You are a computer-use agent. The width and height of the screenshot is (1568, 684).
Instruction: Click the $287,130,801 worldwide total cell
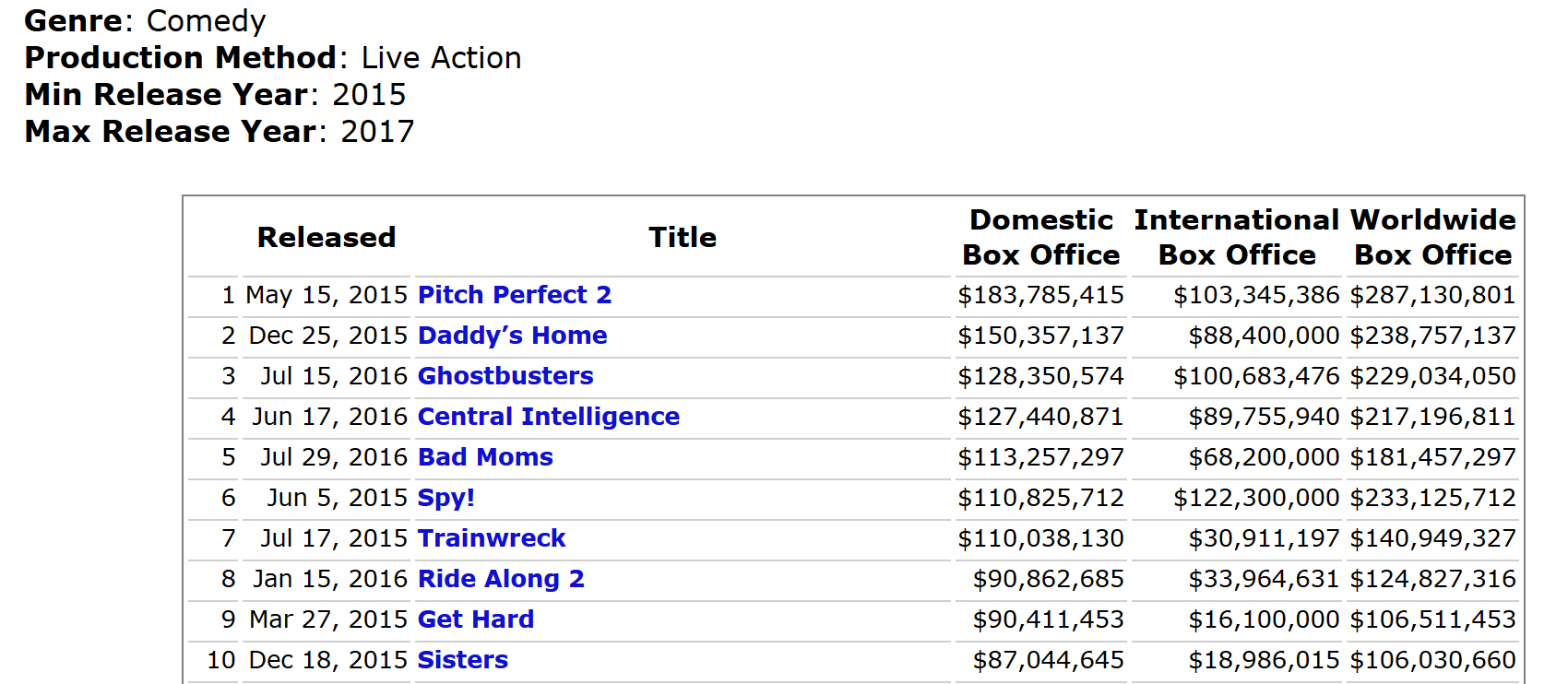pyautogui.click(x=1432, y=295)
